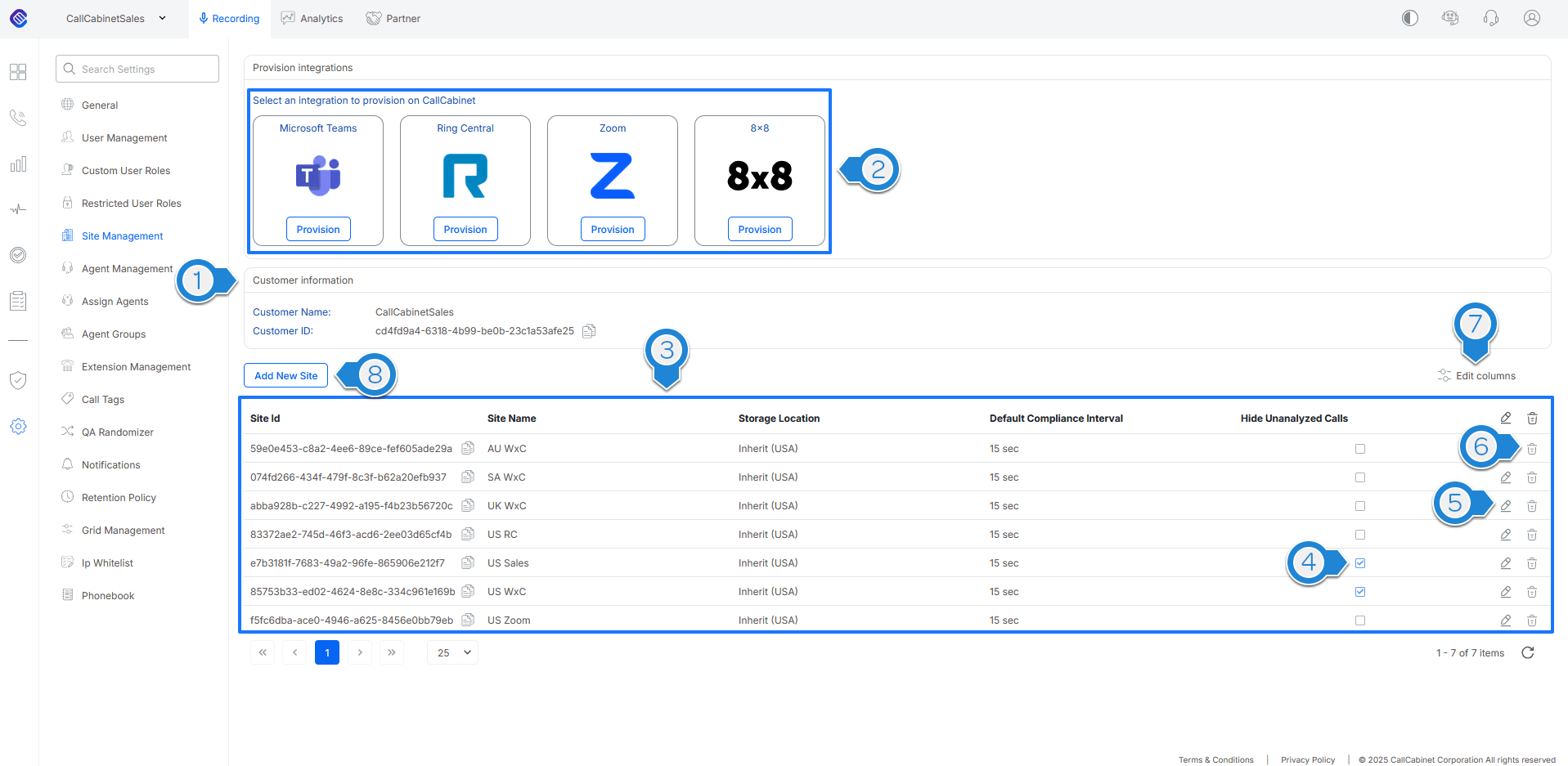Click the CallCabinet logo icon
Image resolution: width=1568 pixels, height=766 pixels.
(x=19, y=18)
